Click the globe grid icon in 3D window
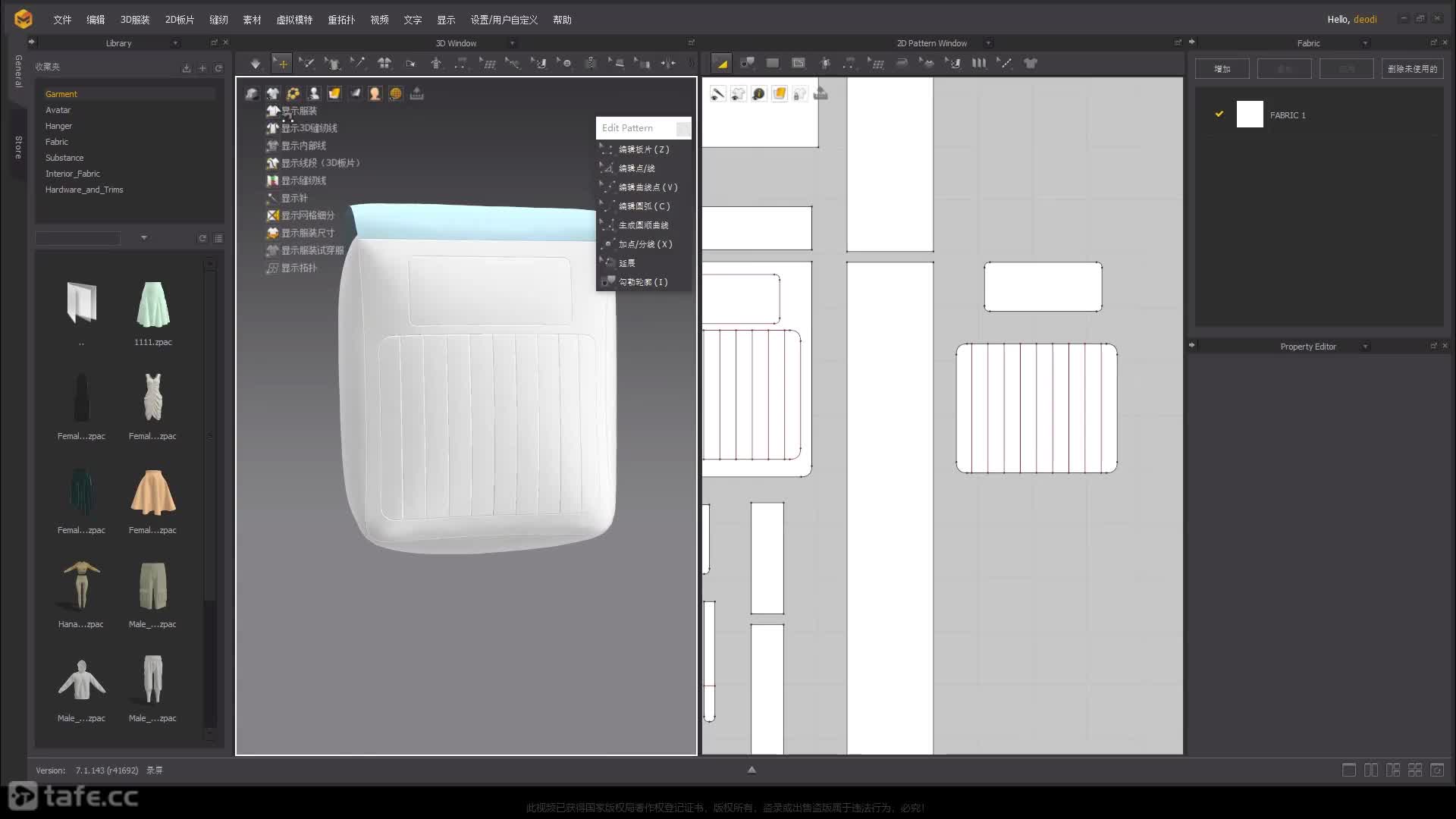1456x819 pixels. [x=395, y=94]
